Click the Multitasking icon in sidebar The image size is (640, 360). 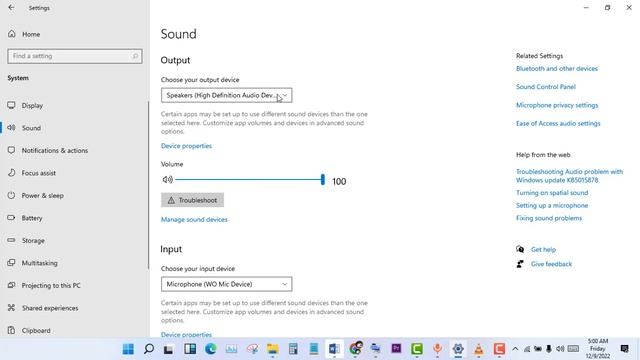pyautogui.click(x=11, y=262)
